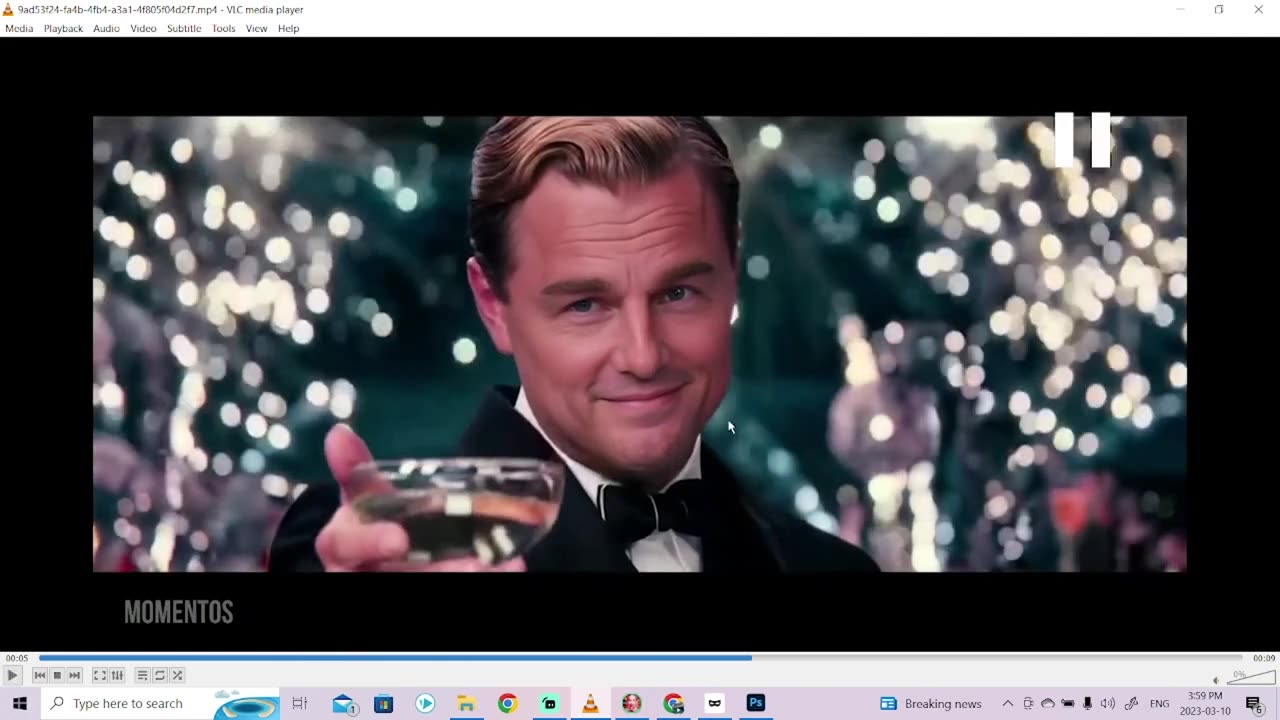Viewport: 1280px width, 720px height.
Task: Open the Subtitle menu
Action: pos(184,28)
